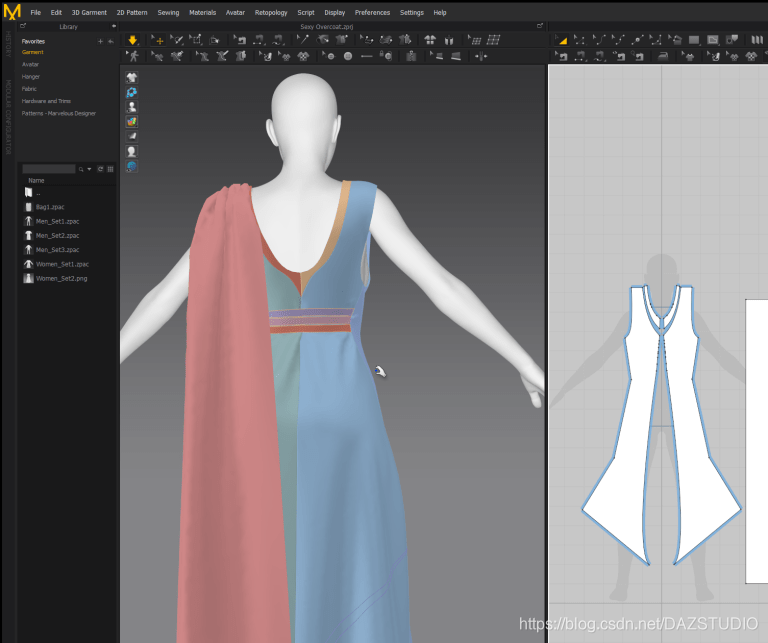Viewport: 768px width, 643px height.
Task: Click the library search input field
Action: (x=49, y=169)
